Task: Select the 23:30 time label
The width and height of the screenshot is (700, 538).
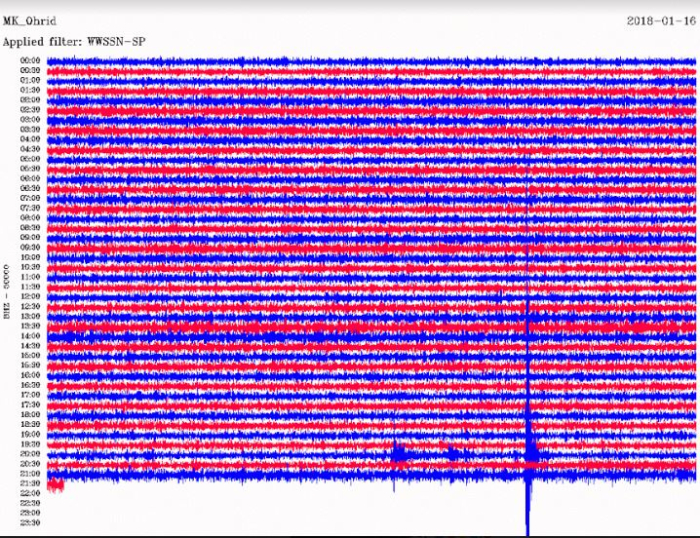Action: click(x=30, y=522)
